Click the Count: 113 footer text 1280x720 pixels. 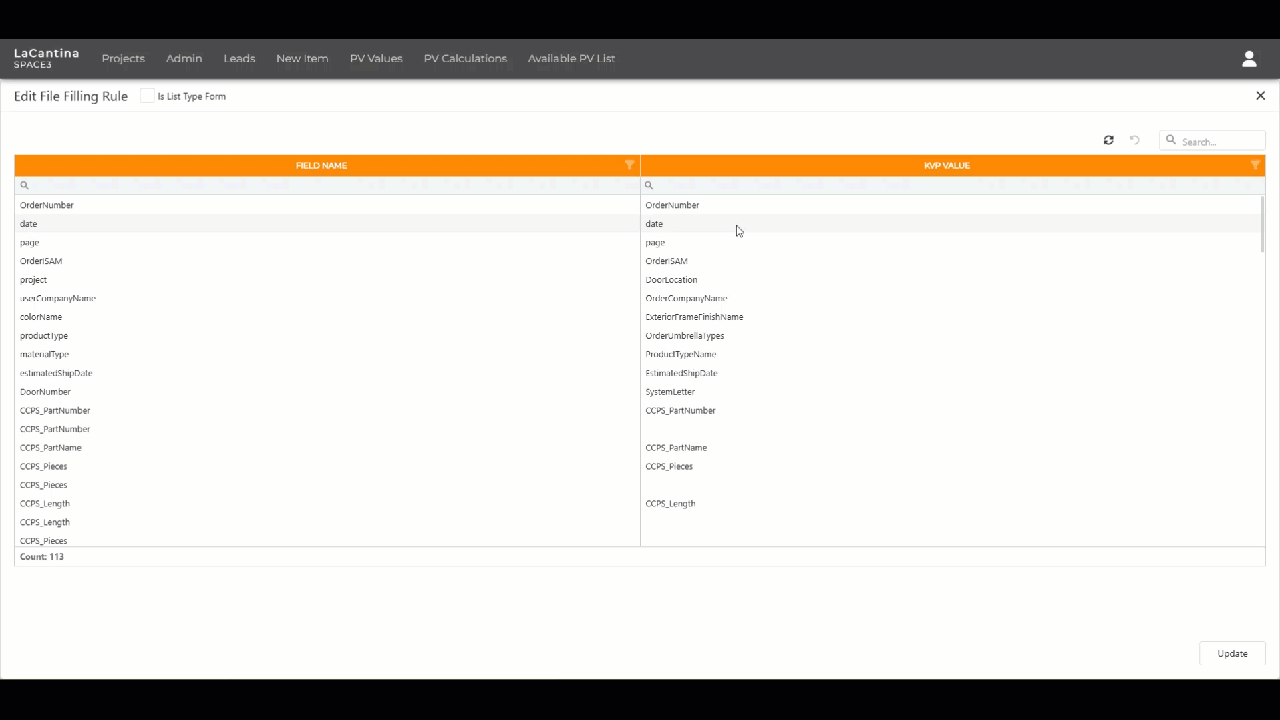tap(42, 557)
